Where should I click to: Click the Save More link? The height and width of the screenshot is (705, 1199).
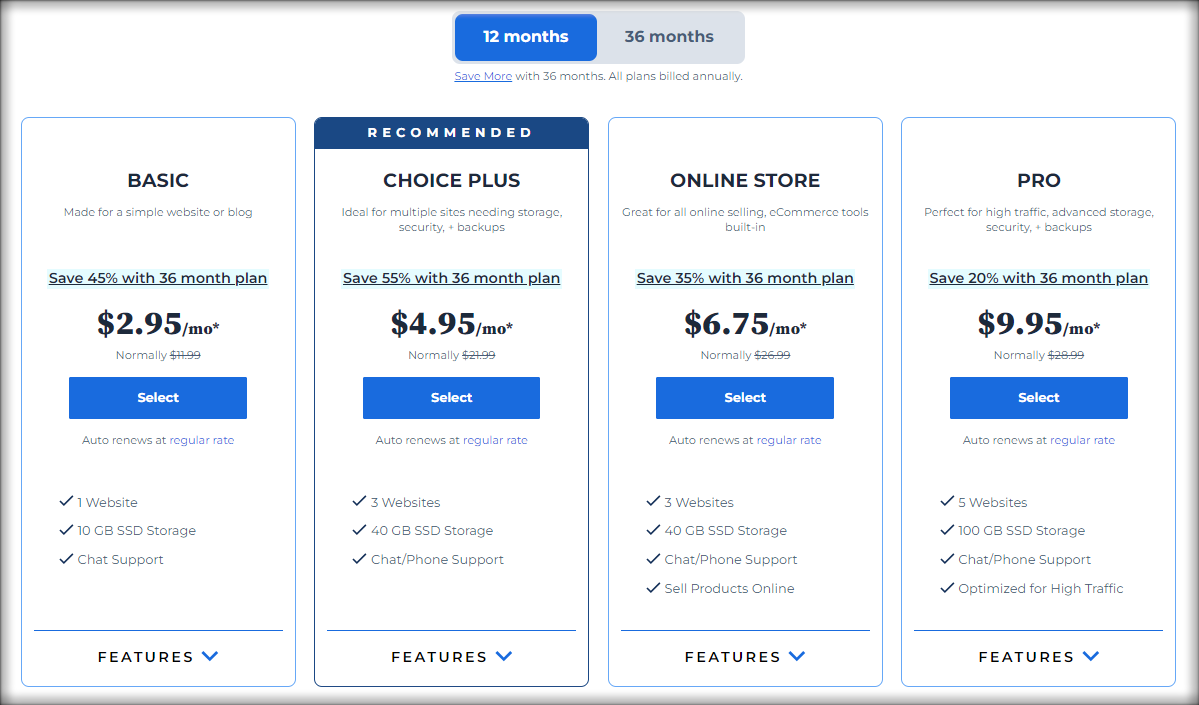(483, 76)
